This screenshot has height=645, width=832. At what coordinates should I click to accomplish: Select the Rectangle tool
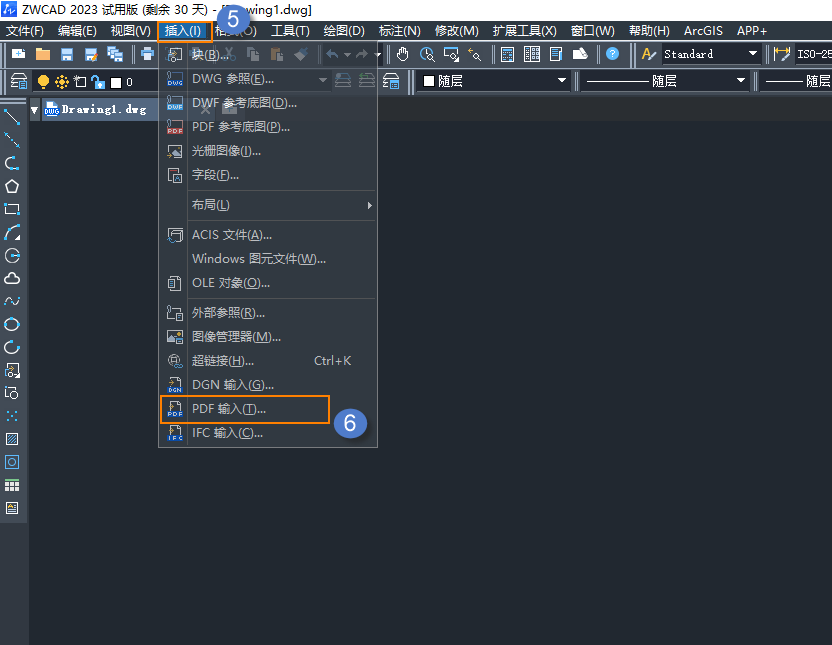[x=12, y=209]
